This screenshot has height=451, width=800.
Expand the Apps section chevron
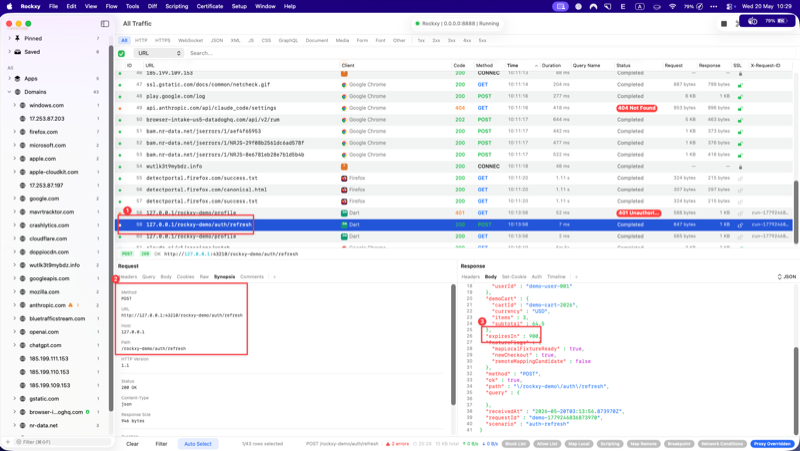[9, 79]
